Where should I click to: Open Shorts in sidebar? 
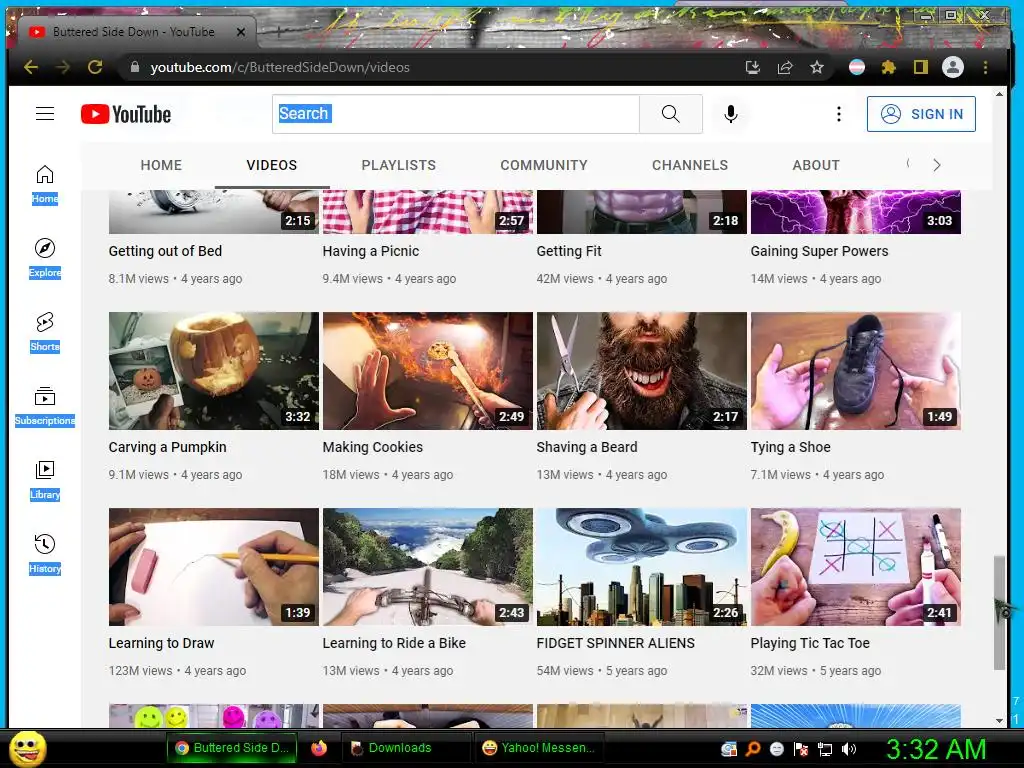[44, 331]
